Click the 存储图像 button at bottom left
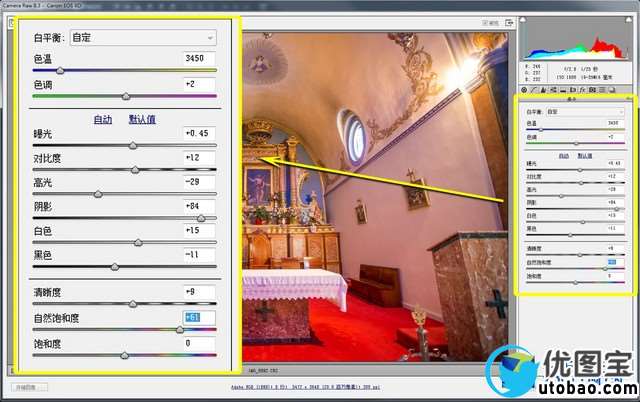 pos(28,386)
